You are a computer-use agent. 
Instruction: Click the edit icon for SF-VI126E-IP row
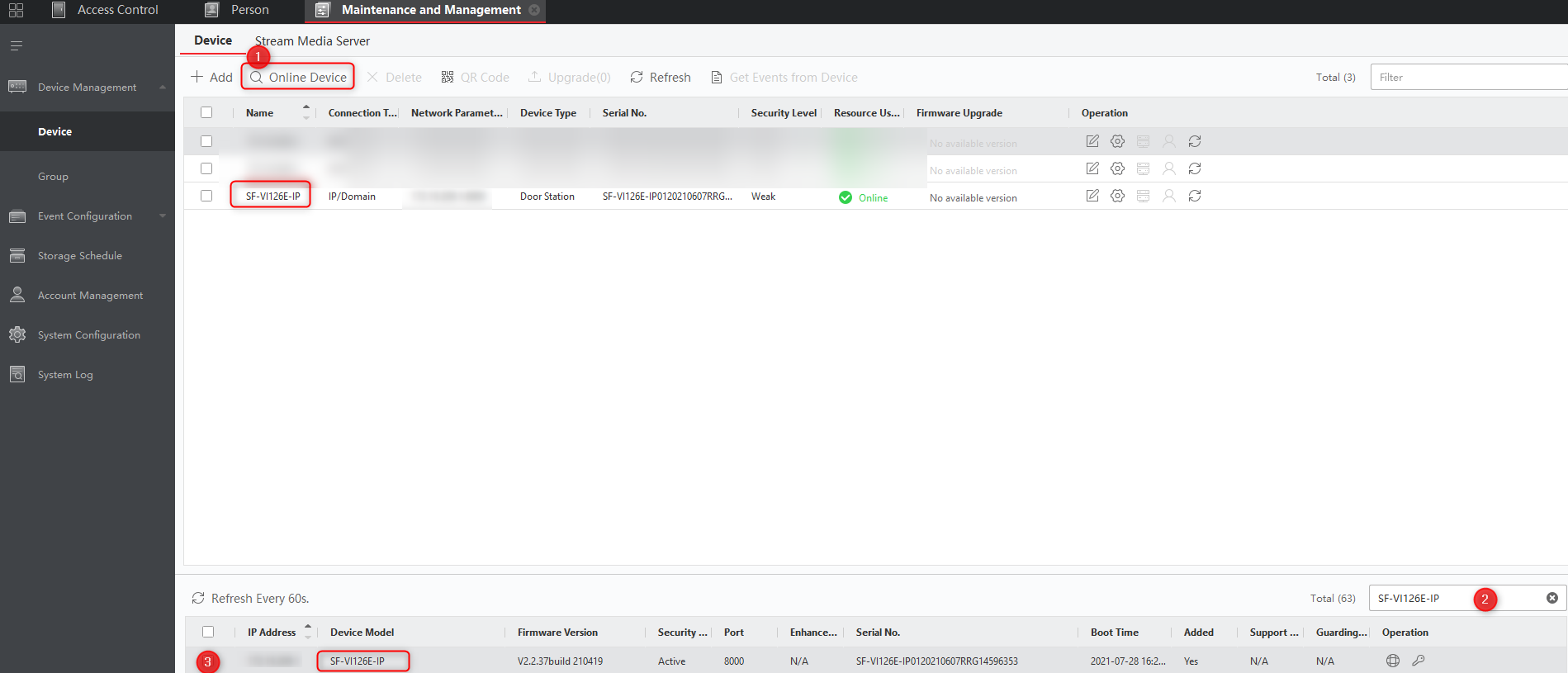(1092, 196)
